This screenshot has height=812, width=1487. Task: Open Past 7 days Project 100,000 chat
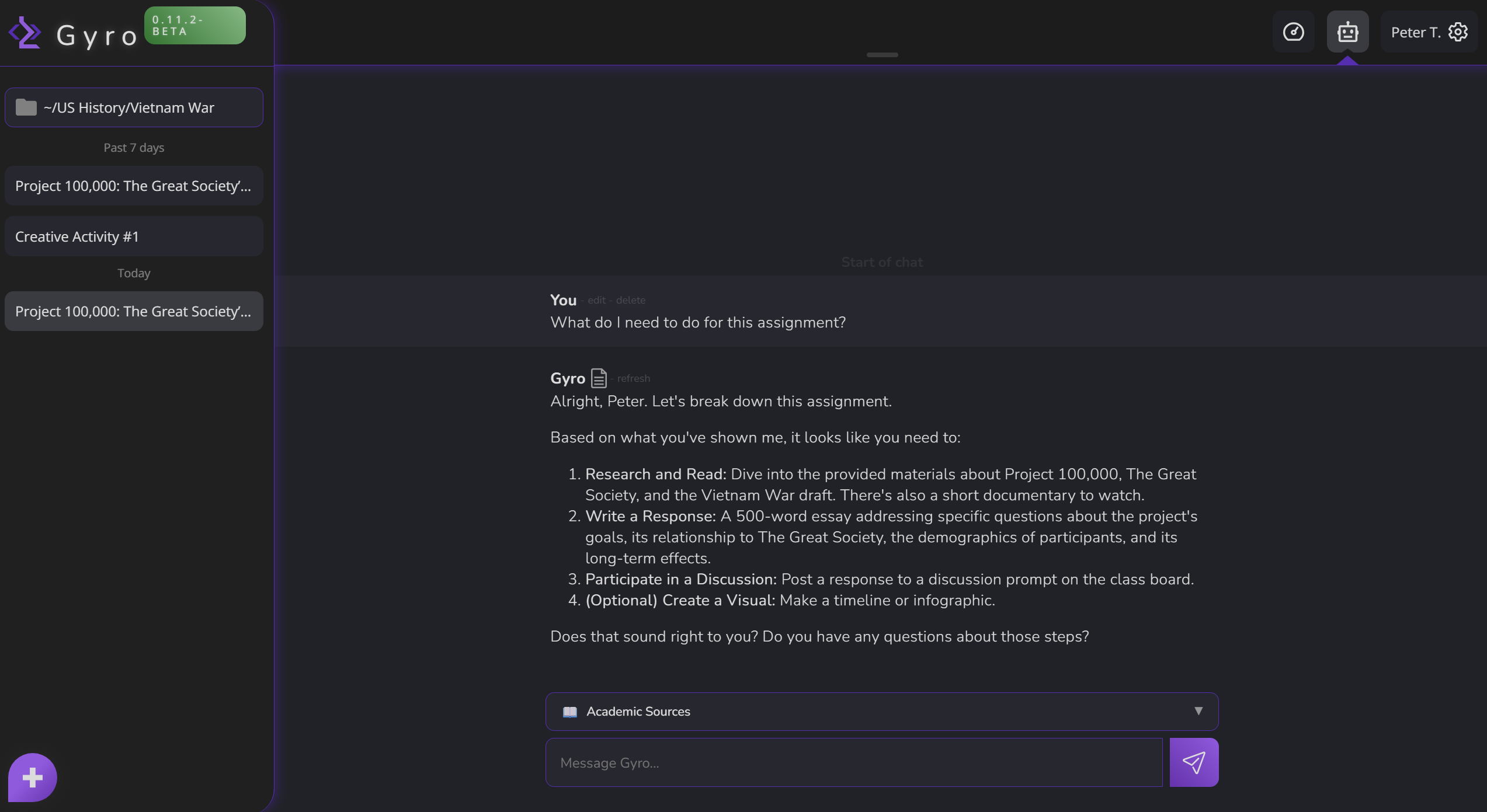click(134, 186)
